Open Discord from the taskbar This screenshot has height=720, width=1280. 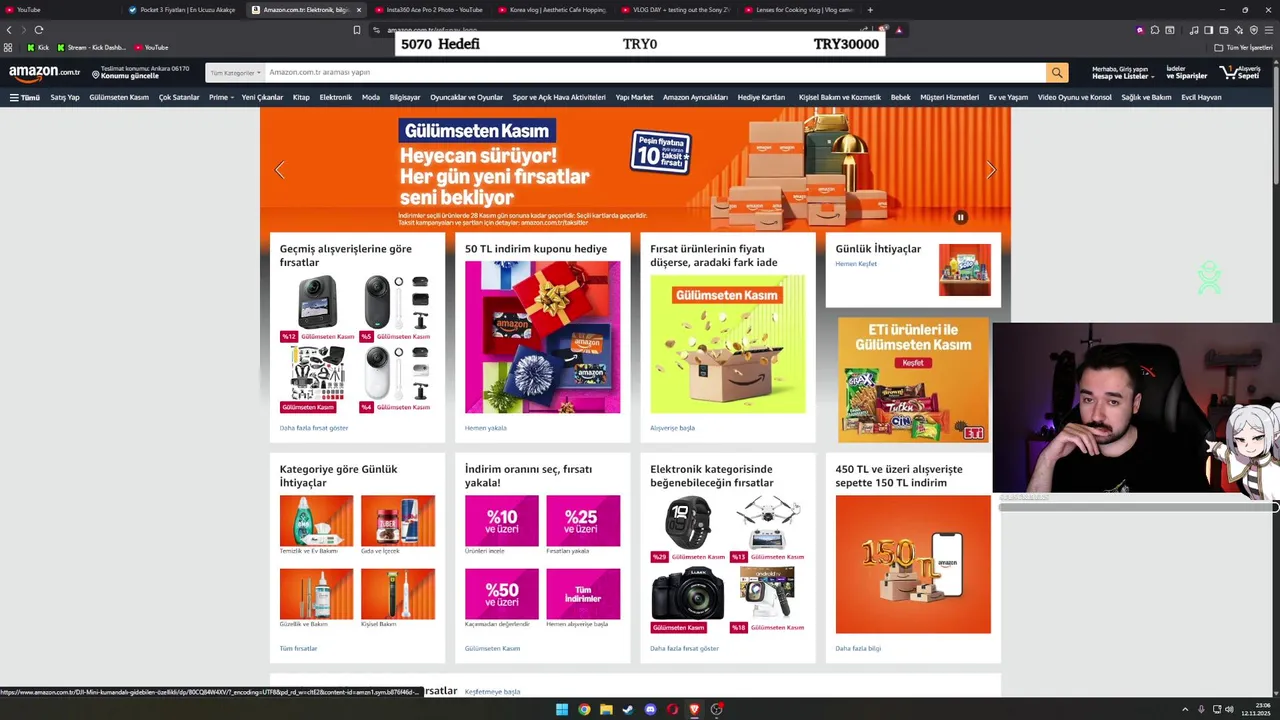(x=651, y=710)
